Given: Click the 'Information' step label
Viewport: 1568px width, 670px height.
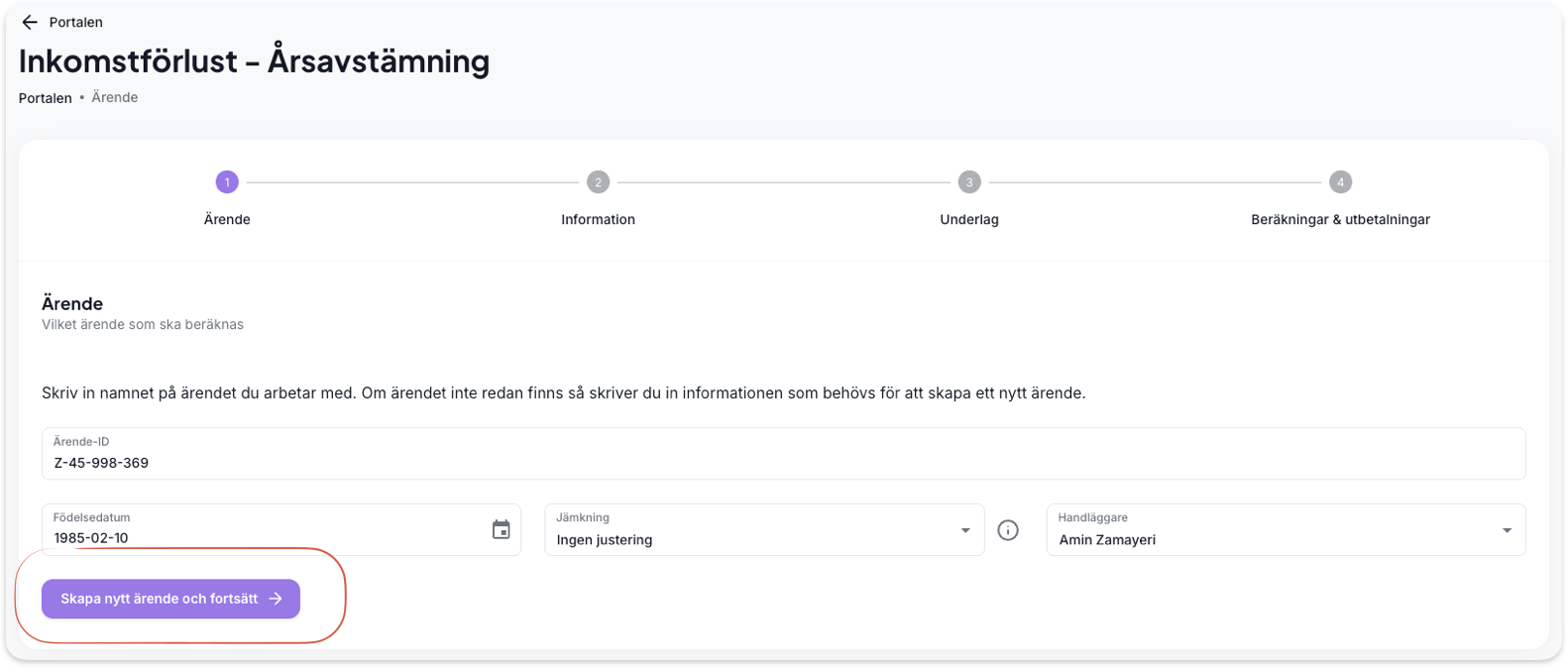Looking at the screenshot, I should (x=598, y=220).
